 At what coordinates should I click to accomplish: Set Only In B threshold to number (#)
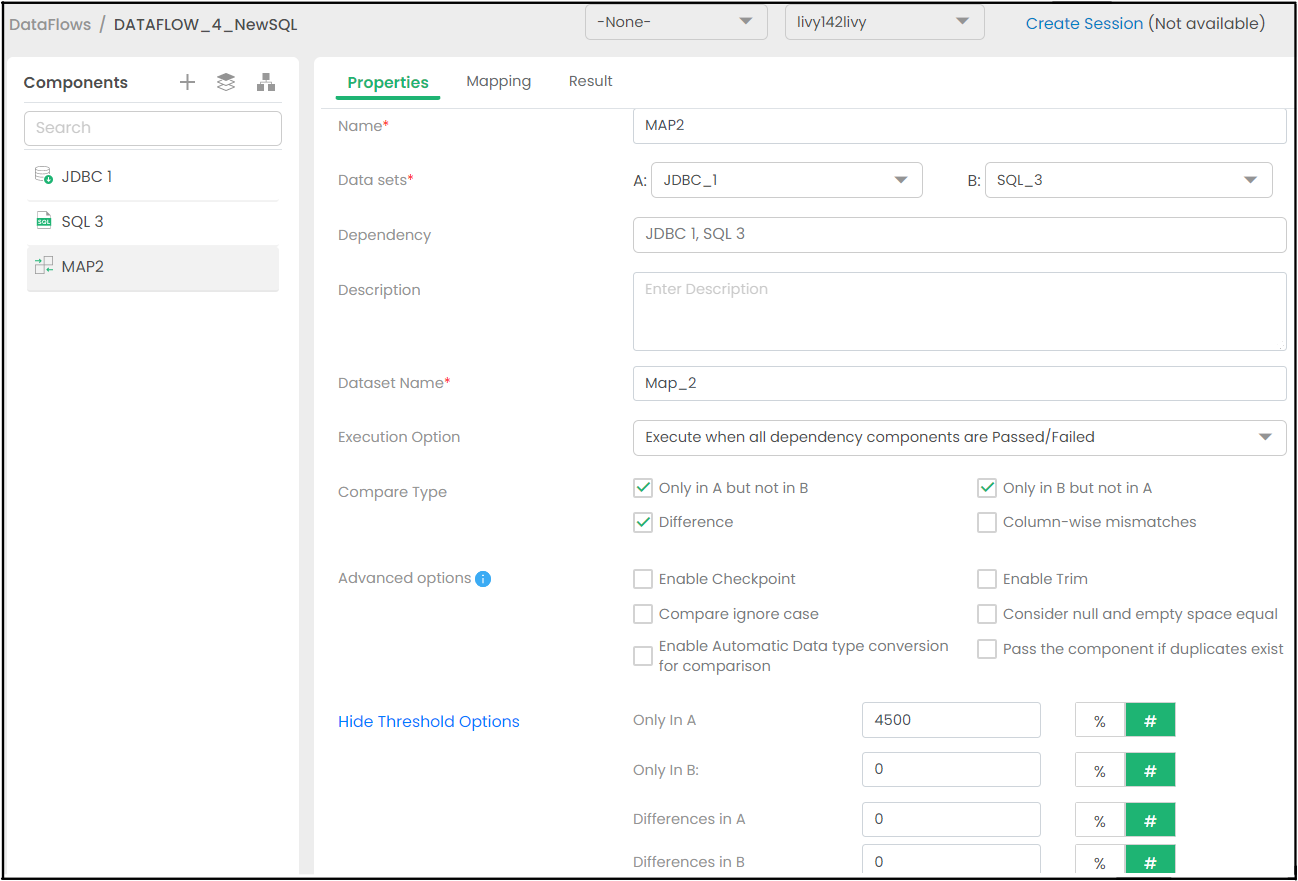(x=1150, y=770)
